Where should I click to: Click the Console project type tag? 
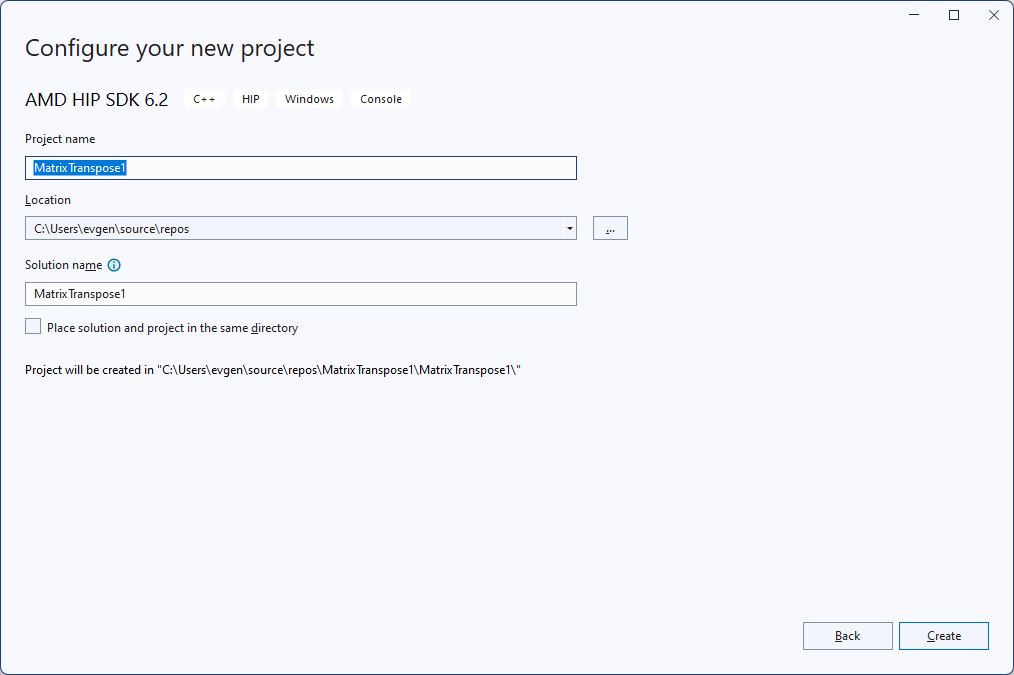tap(381, 99)
